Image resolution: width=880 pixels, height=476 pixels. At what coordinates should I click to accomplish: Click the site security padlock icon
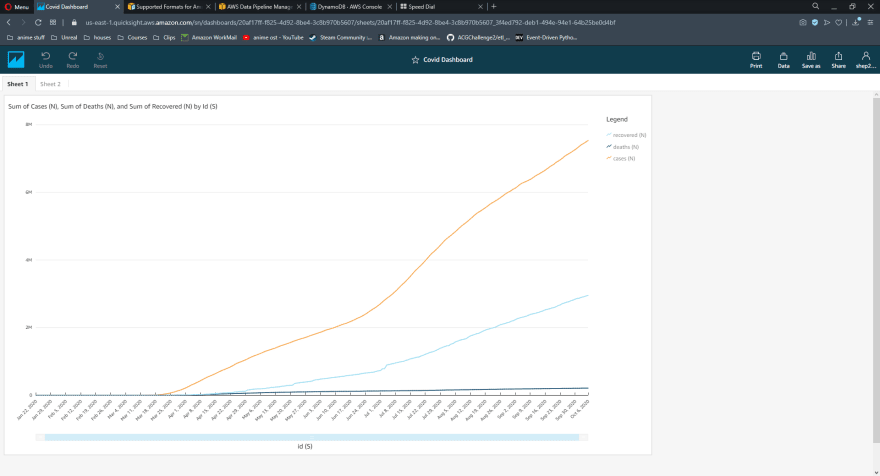(74, 22)
